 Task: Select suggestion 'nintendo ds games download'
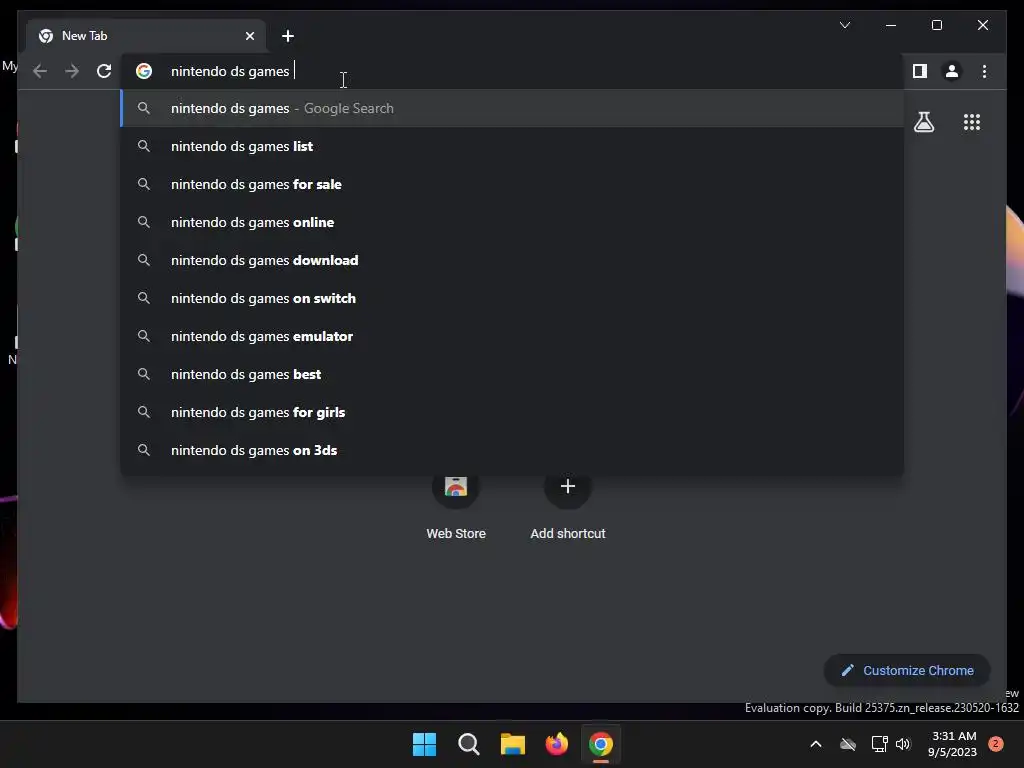512,260
